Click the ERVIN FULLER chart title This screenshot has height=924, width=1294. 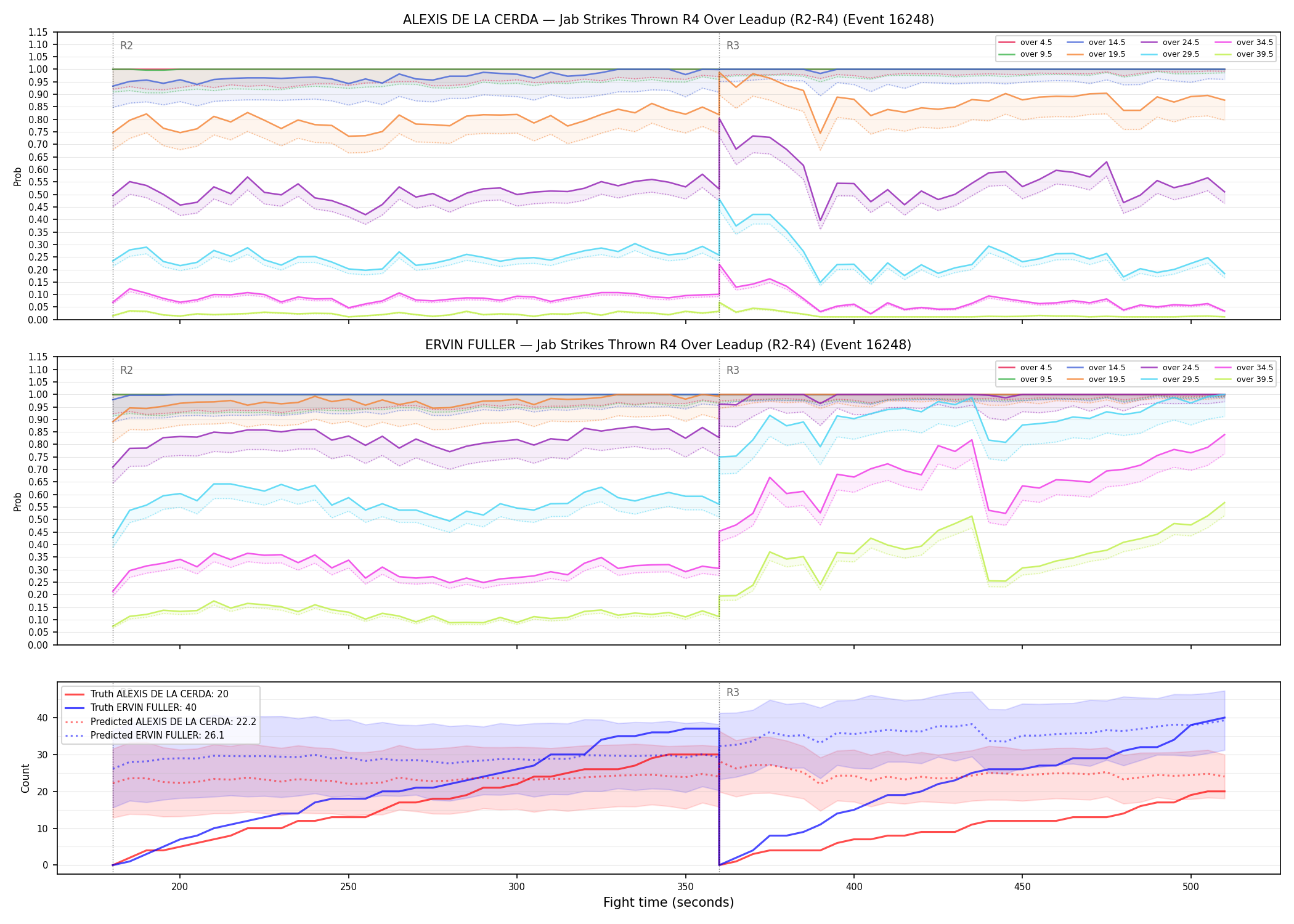pos(668,345)
